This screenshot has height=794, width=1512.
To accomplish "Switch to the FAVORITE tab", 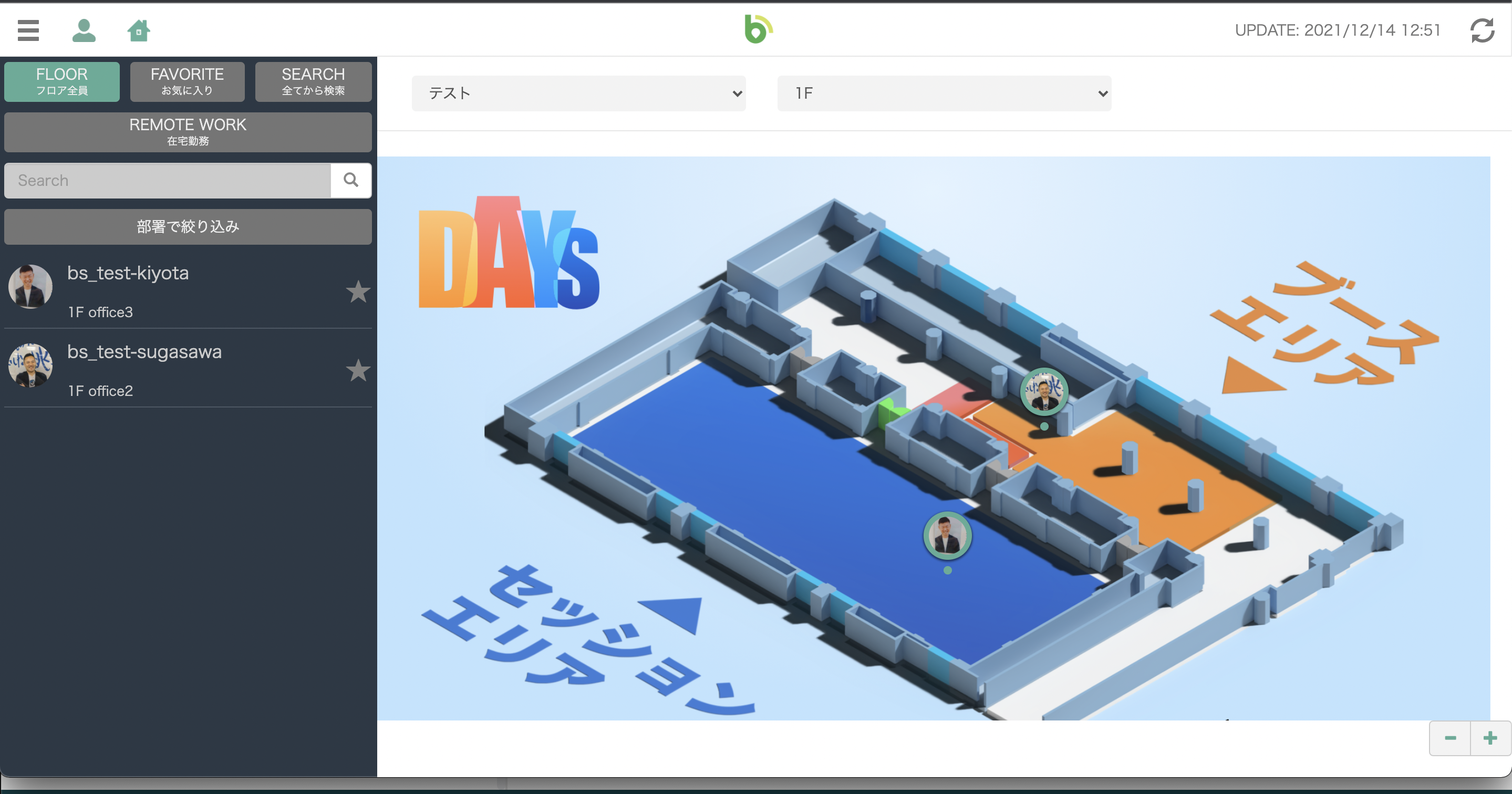I will point(187,81).
